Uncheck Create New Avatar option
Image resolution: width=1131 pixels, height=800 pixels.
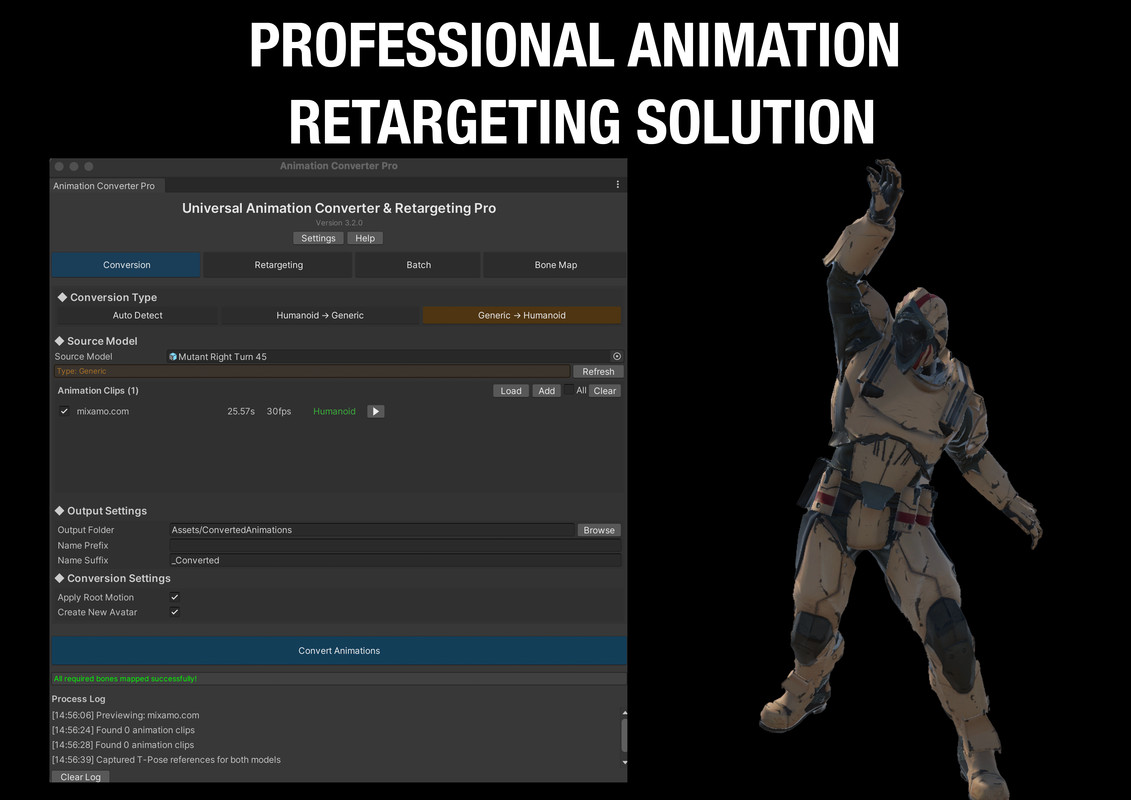[175, 612]
